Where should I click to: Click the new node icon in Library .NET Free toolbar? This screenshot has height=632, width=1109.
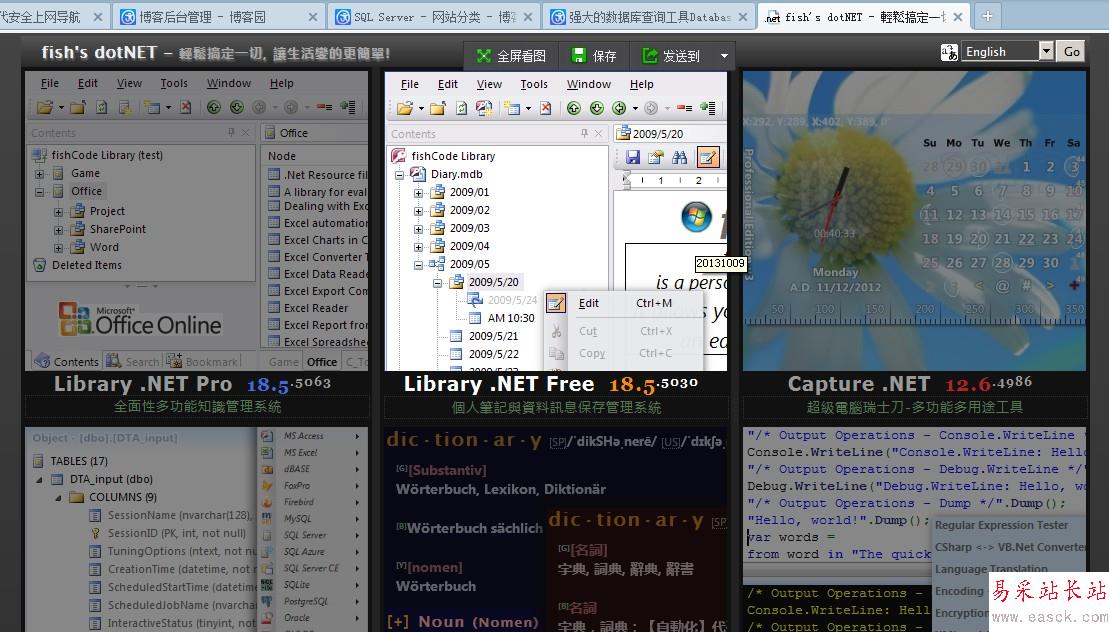pyautogui.click(x=512, y=108)
